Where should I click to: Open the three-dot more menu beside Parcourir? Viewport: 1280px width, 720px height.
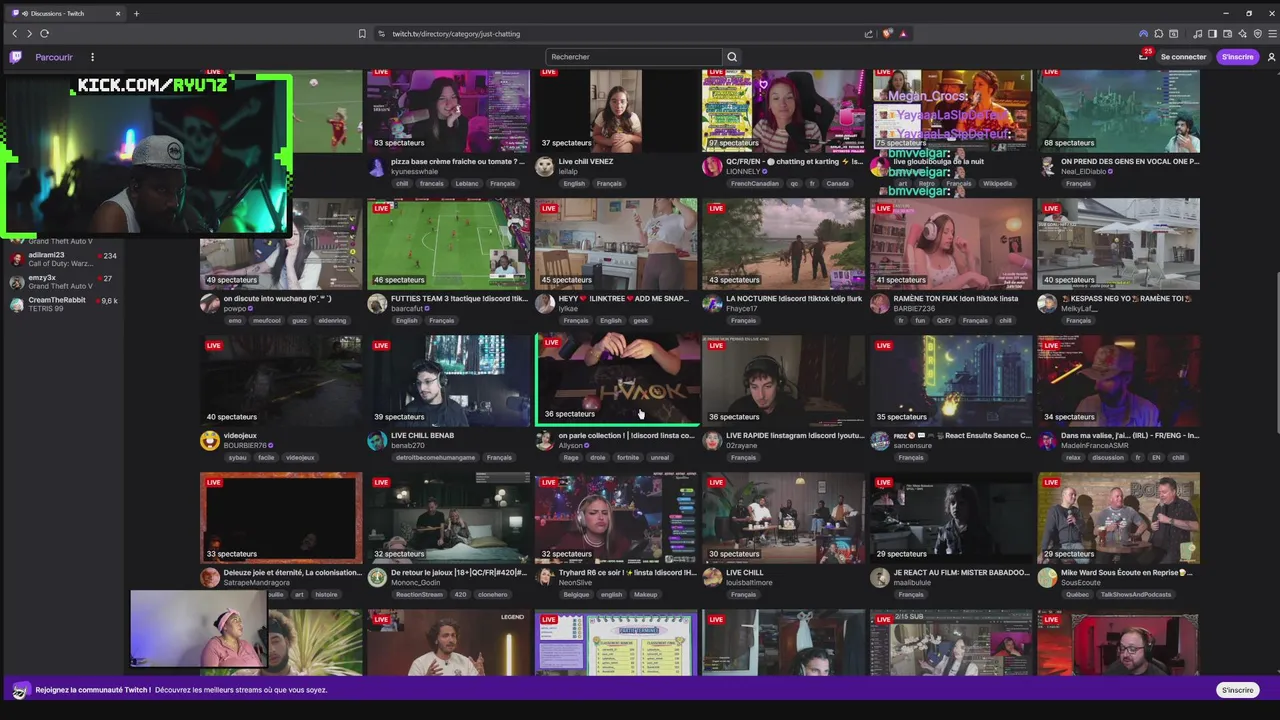92,57
